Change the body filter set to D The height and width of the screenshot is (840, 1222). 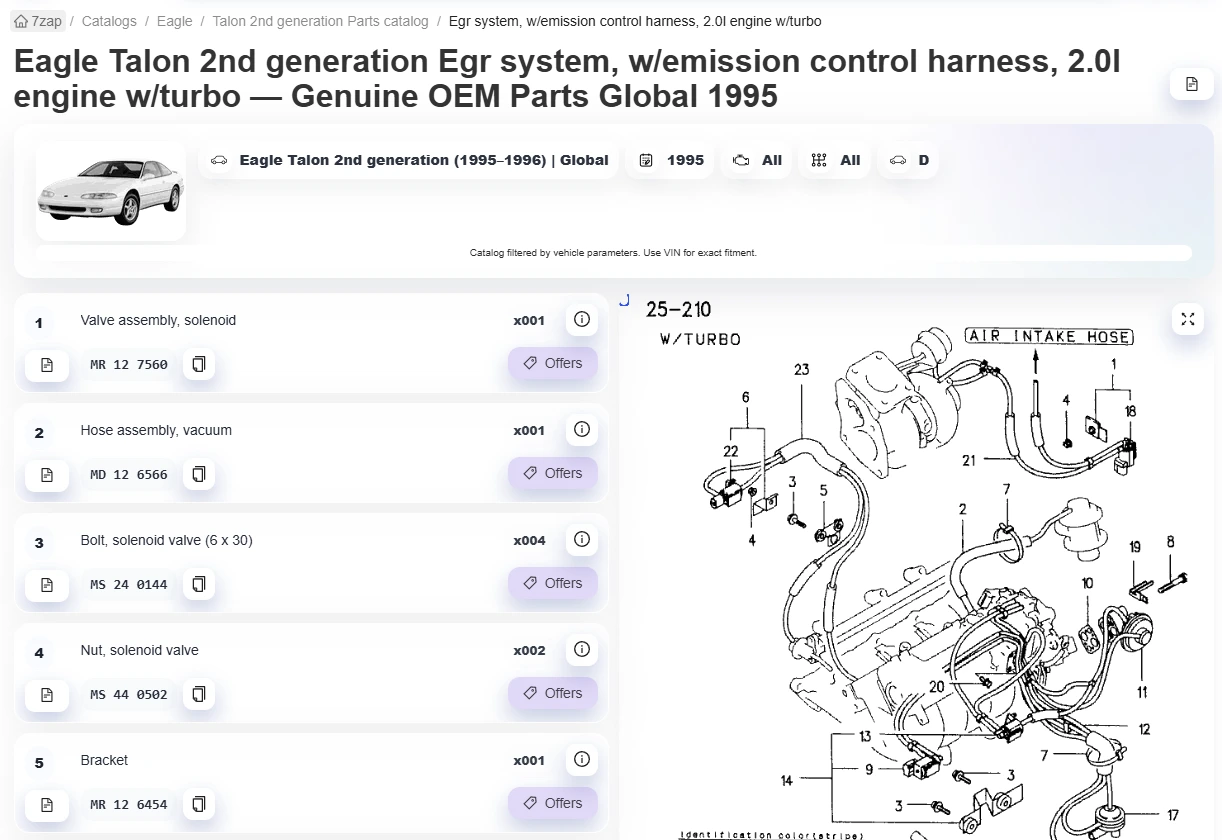point(908,160)
